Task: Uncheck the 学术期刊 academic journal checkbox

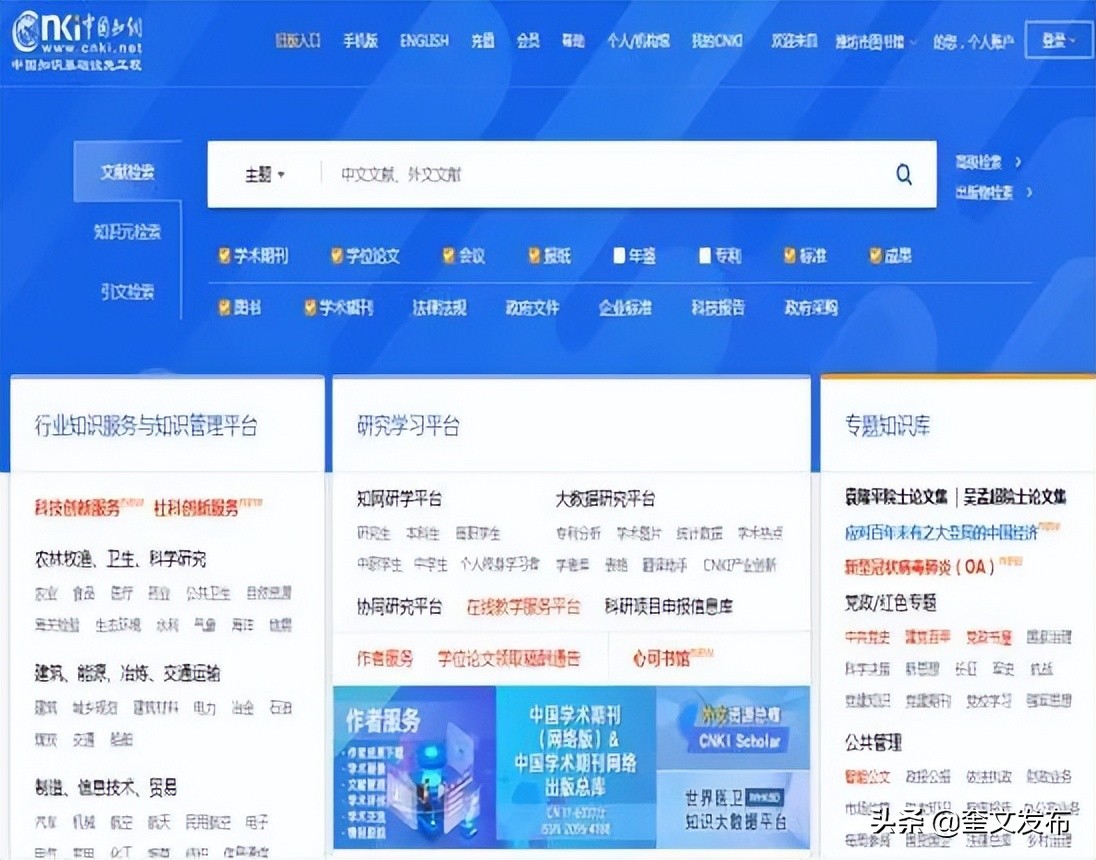Action: click(224, 256)
